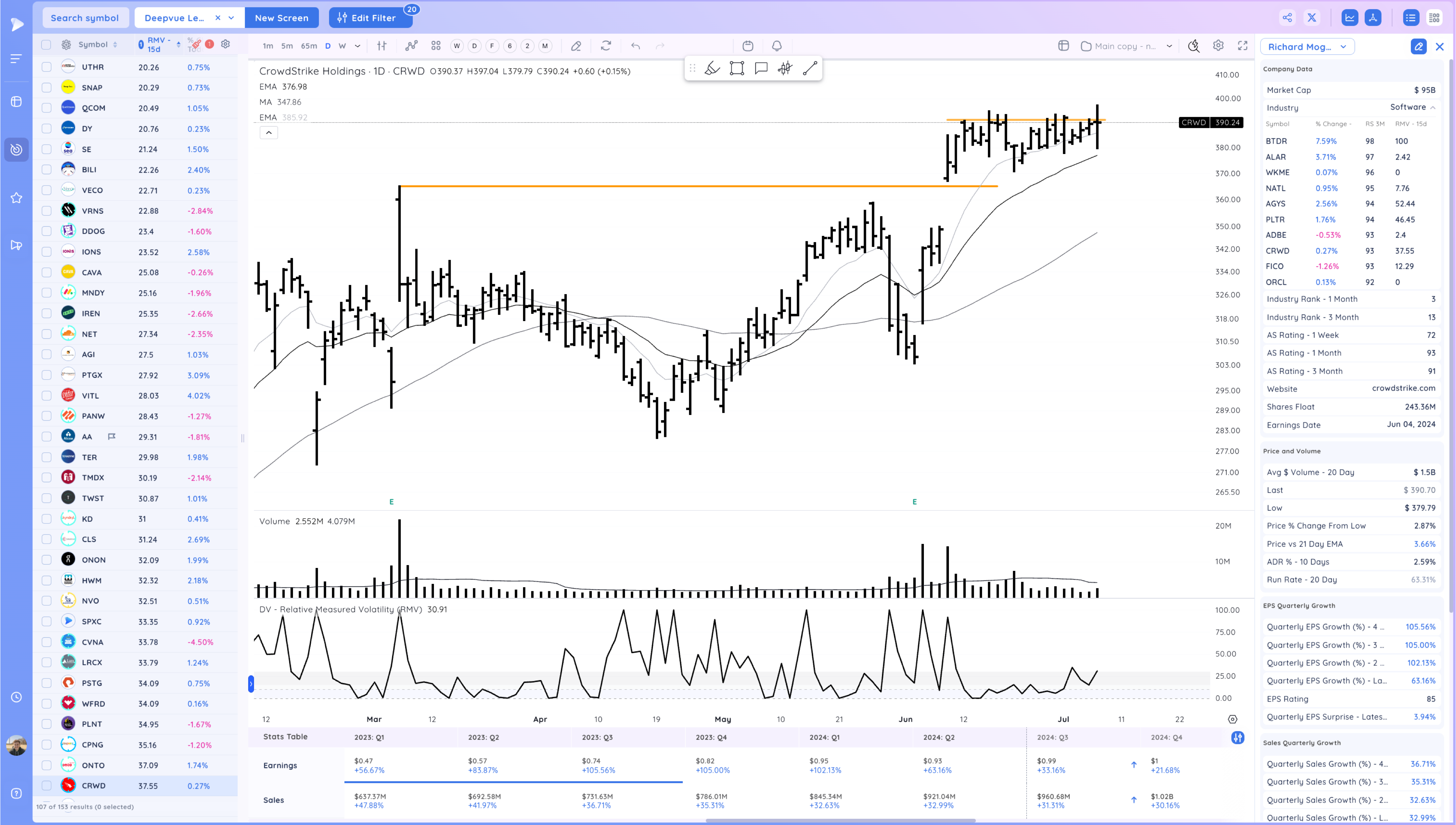Enter fullscreen chart mode

(1242, 46)
